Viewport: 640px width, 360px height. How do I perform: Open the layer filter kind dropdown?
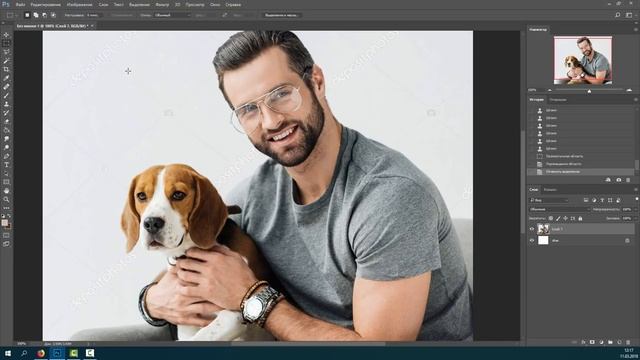point(549,200)
